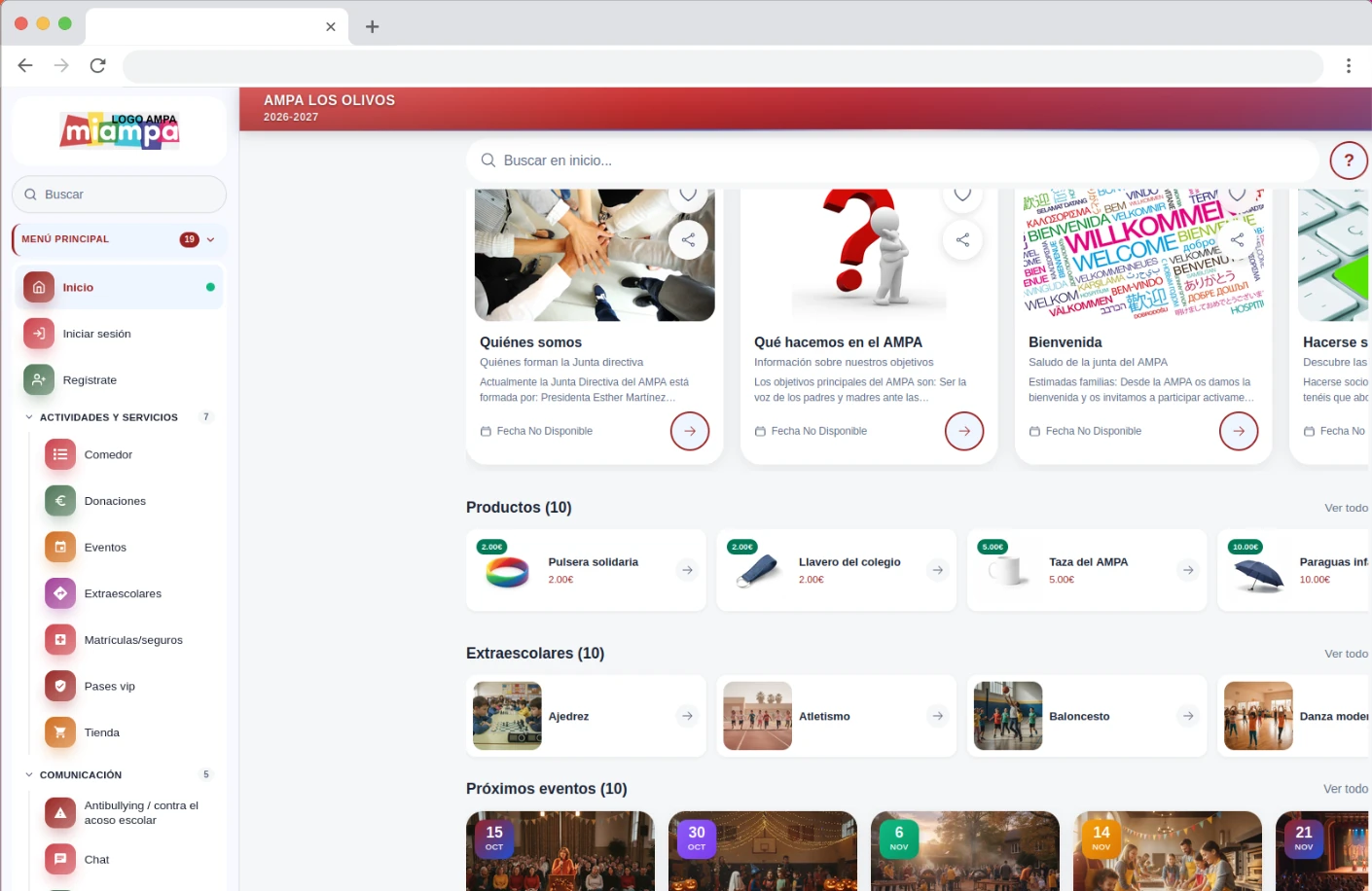Open the Pulsera solidaria product arrow
Viewport: 1372px width, 891px height.
click(687, 570)
